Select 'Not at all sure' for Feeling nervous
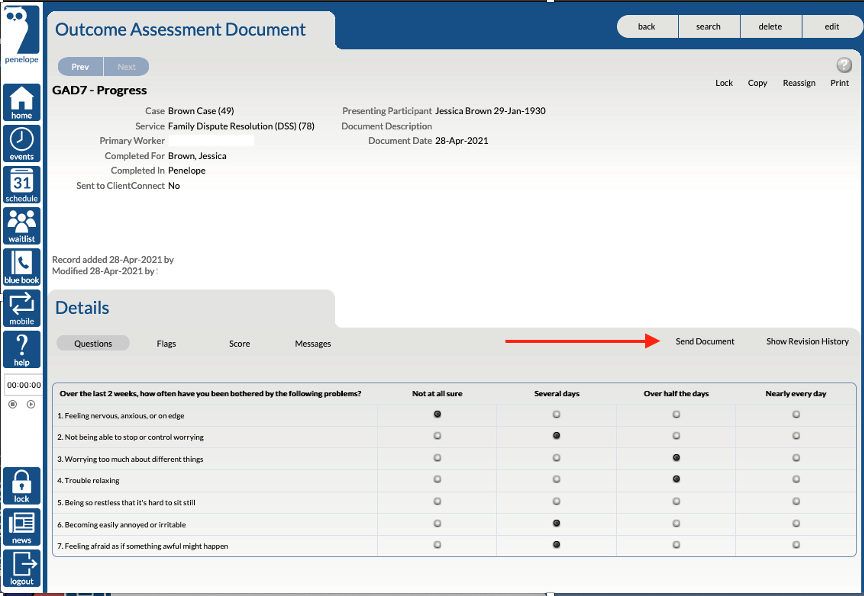 click(x=437, y=414)
